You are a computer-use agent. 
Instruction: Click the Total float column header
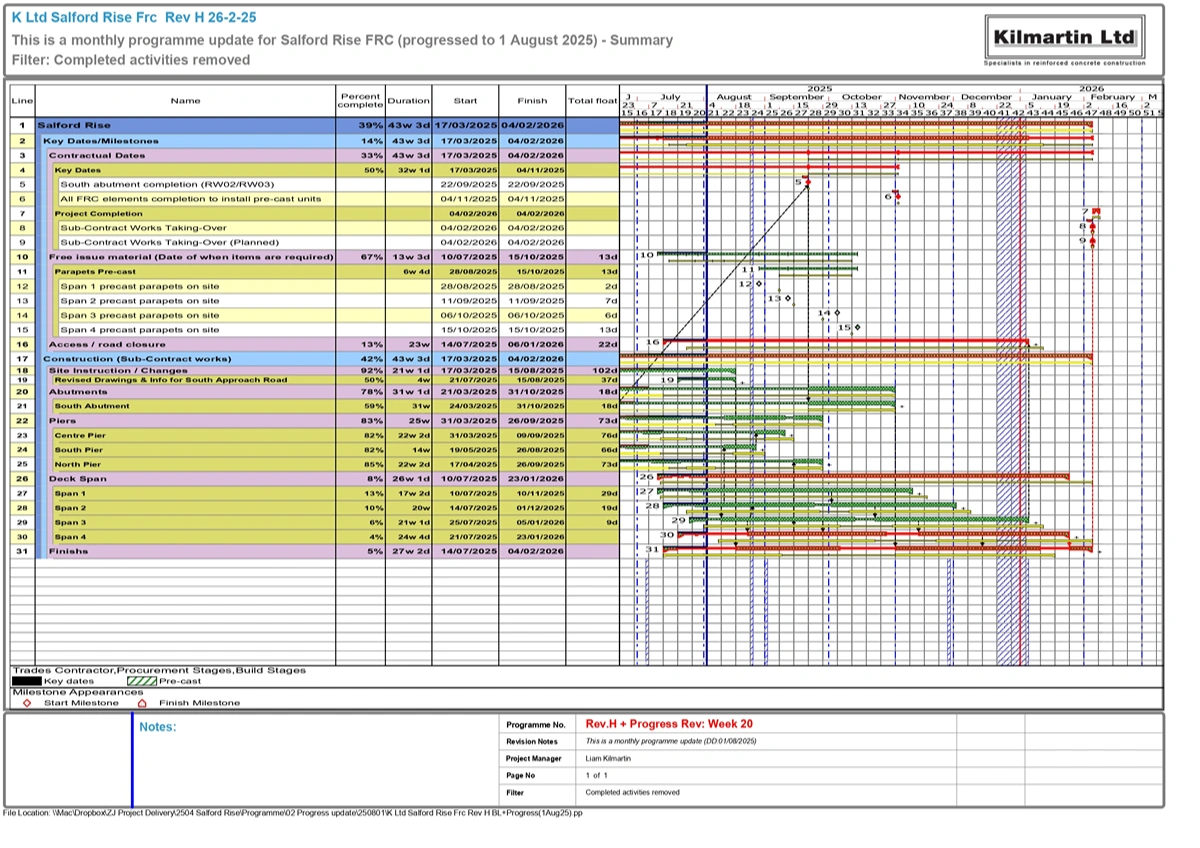click(592, 100)
